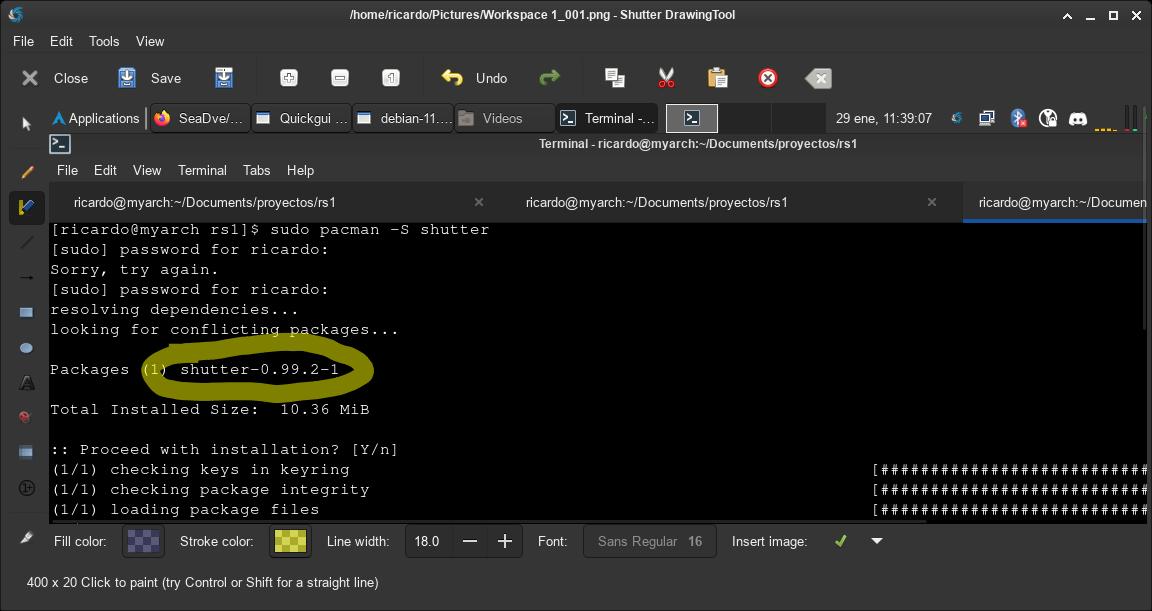Screen dimensions: 1152x611
Task: Select the Crop tool in sidebar
Action: coord(27,538)
